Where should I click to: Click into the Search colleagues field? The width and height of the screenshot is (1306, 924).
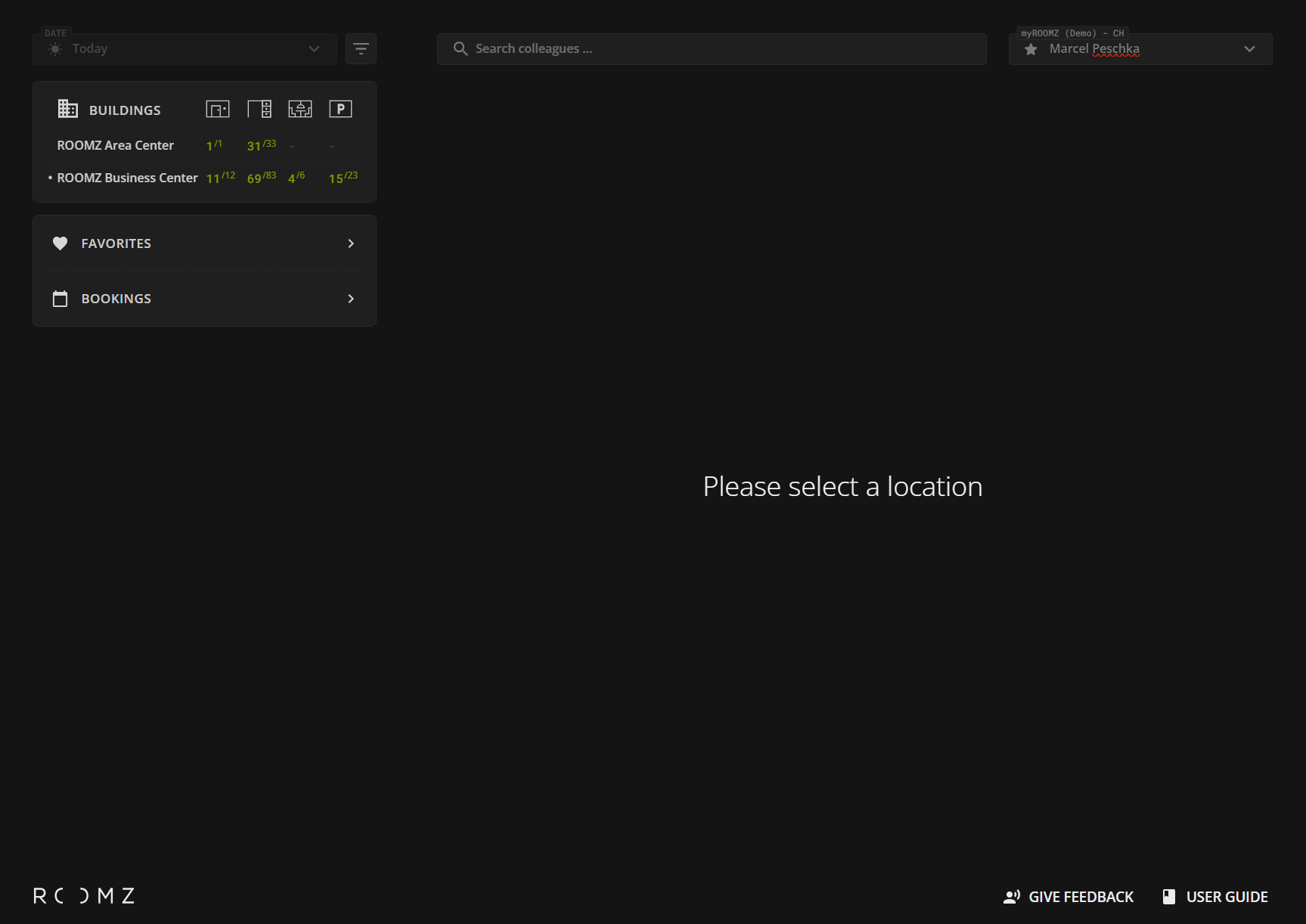tap(711, 49)
